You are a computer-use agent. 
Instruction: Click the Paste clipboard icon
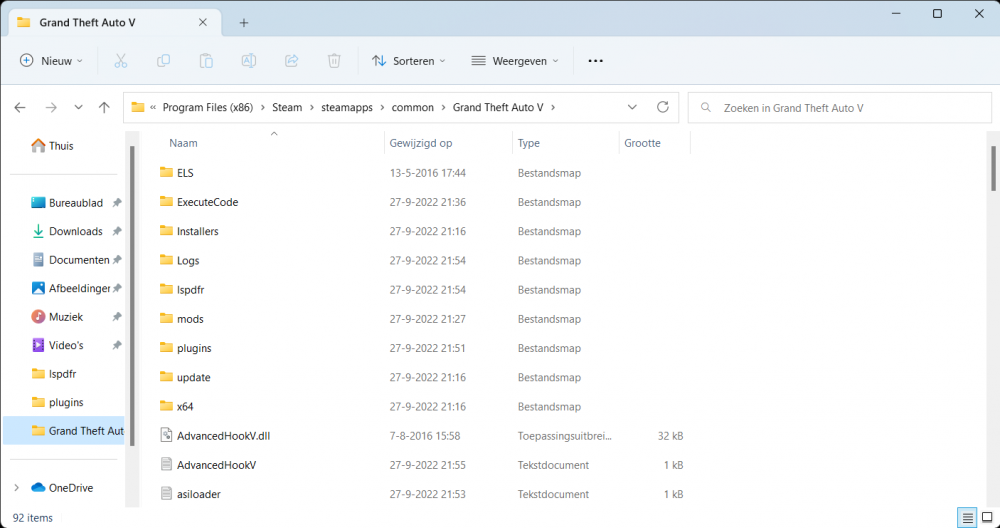coord(206,61)
